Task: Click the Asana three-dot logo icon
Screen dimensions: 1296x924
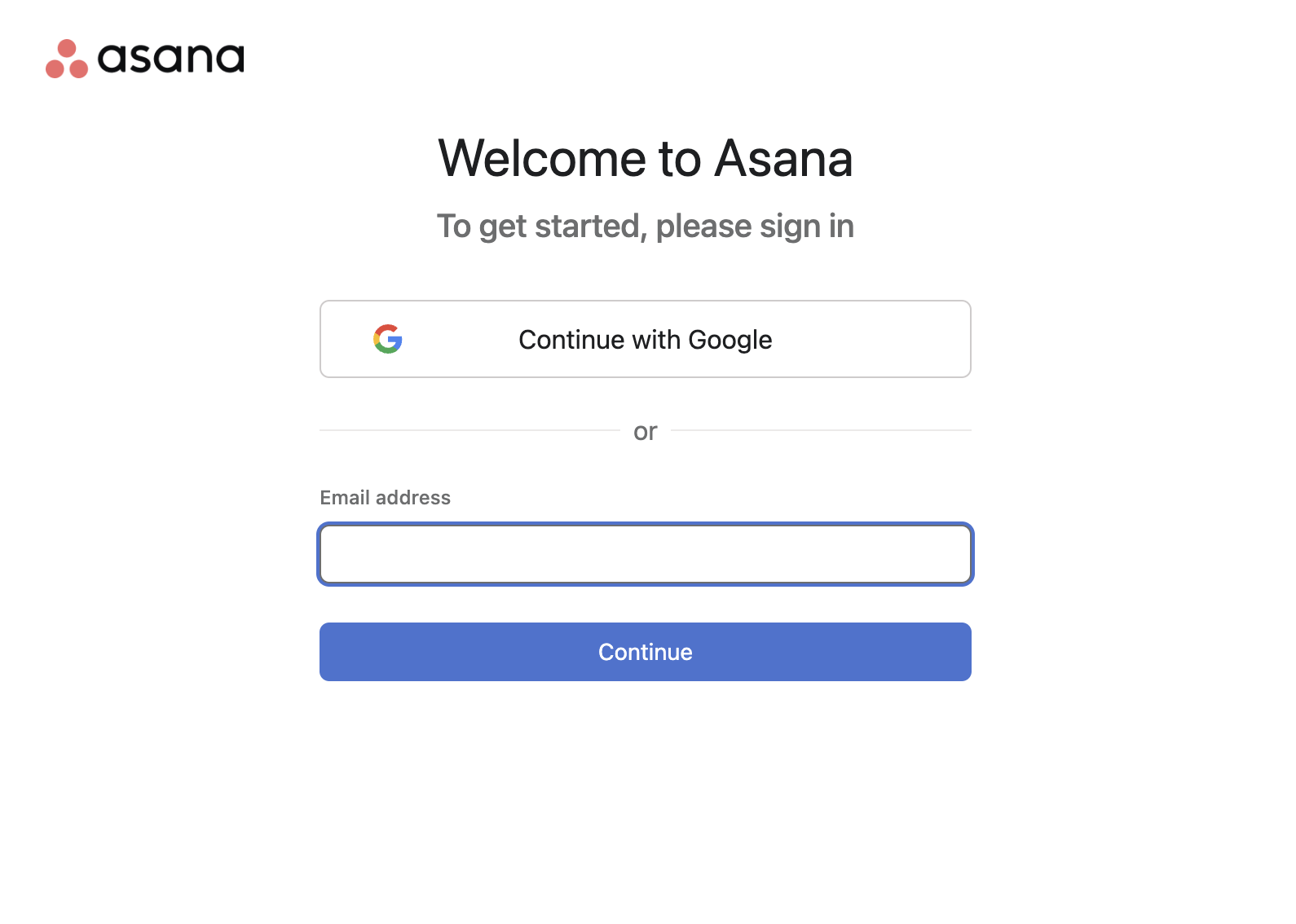Action: coord(67,59)
